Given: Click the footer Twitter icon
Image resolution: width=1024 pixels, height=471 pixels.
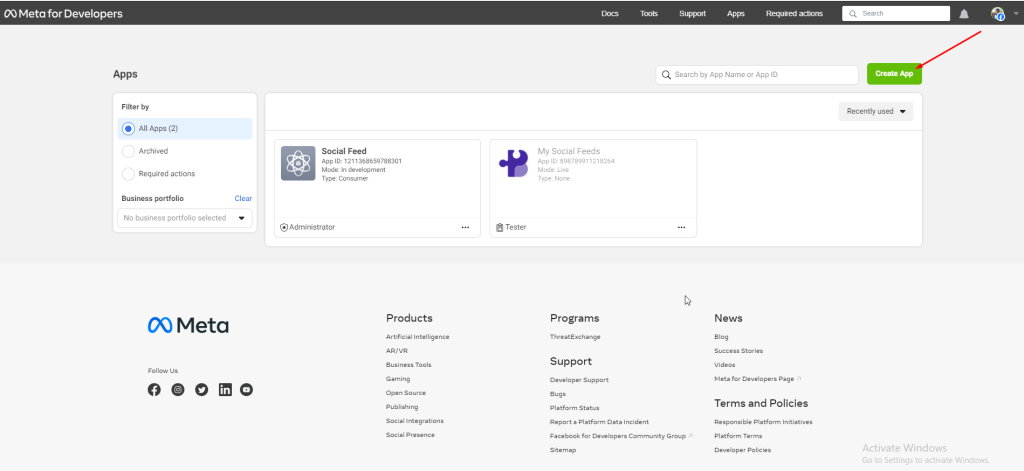Looking at the screenshot, I should click(x=202, y=390).
